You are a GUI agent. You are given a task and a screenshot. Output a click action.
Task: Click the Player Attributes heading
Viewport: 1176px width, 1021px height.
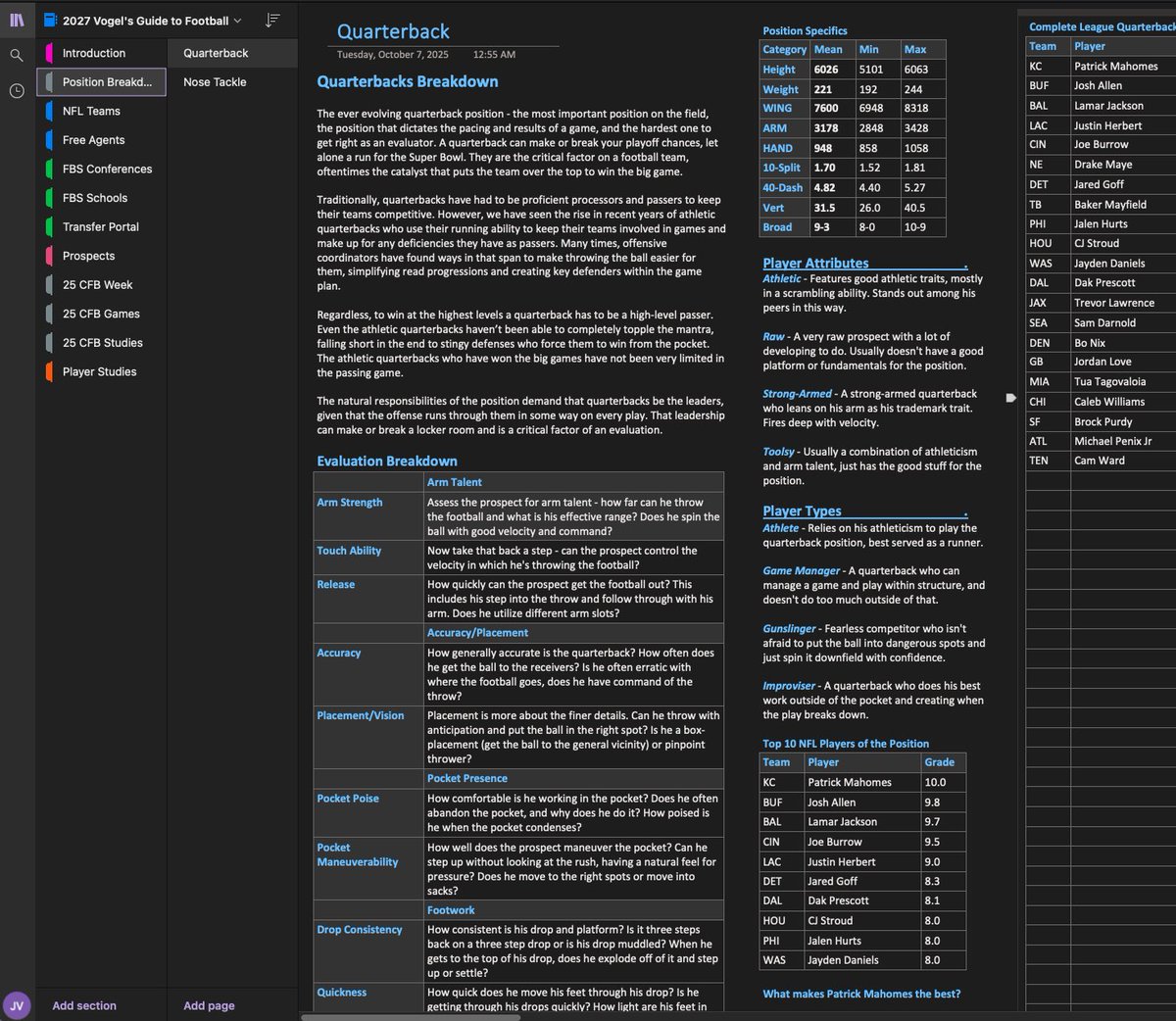point(815,263)
